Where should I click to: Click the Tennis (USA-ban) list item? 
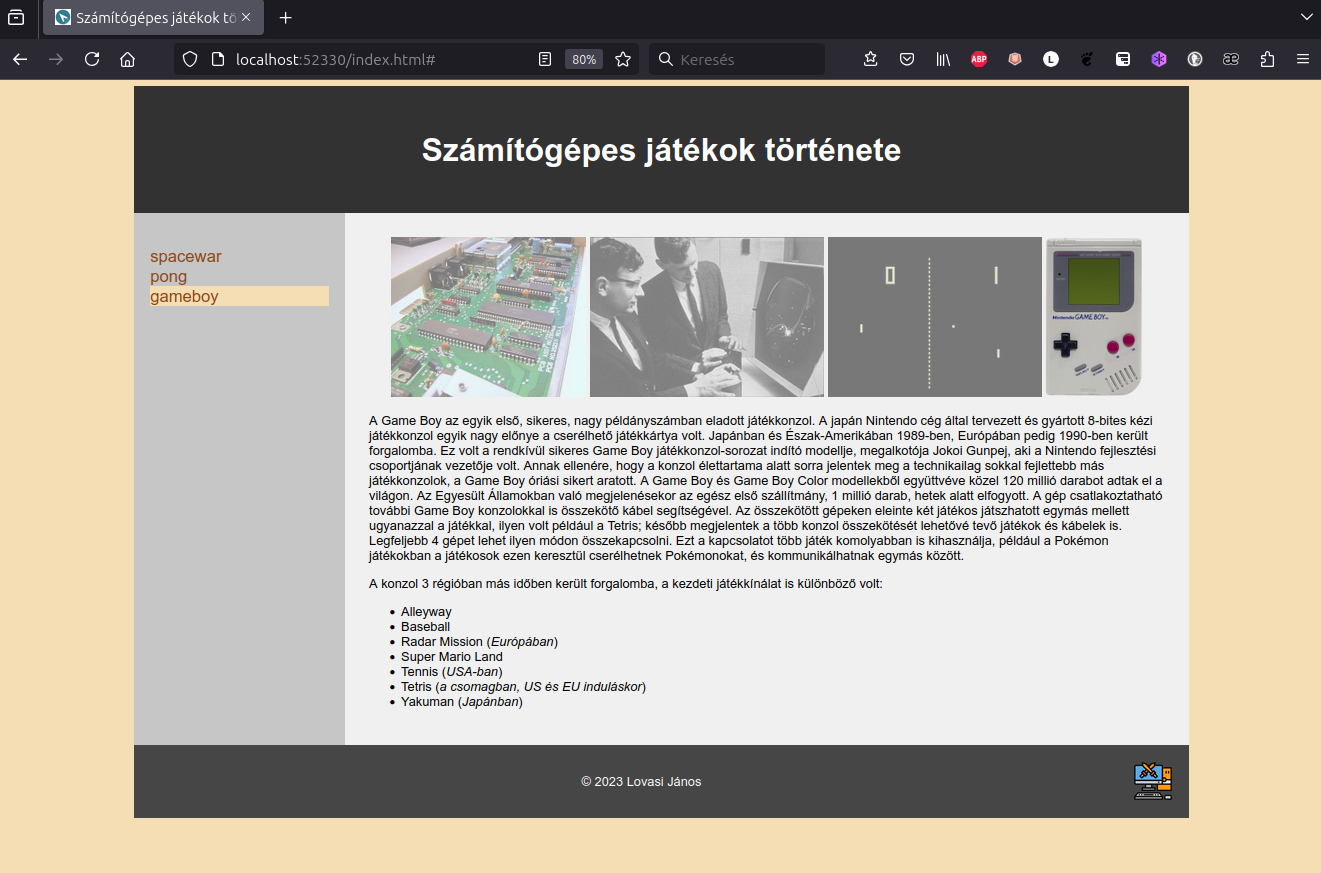click(451, 672)
